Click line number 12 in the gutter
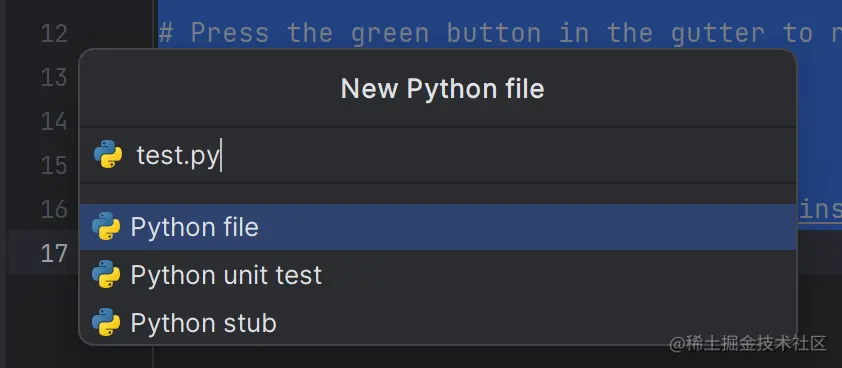842x368 pixels. click(54, 34)
